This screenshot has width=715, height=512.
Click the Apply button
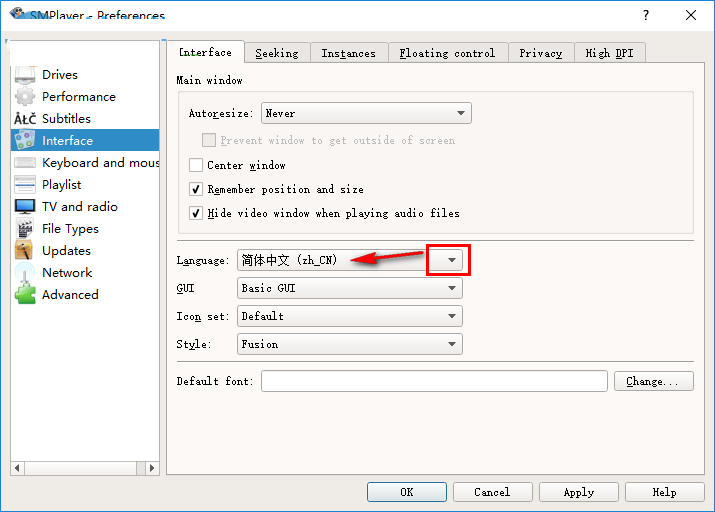[579, 492]
